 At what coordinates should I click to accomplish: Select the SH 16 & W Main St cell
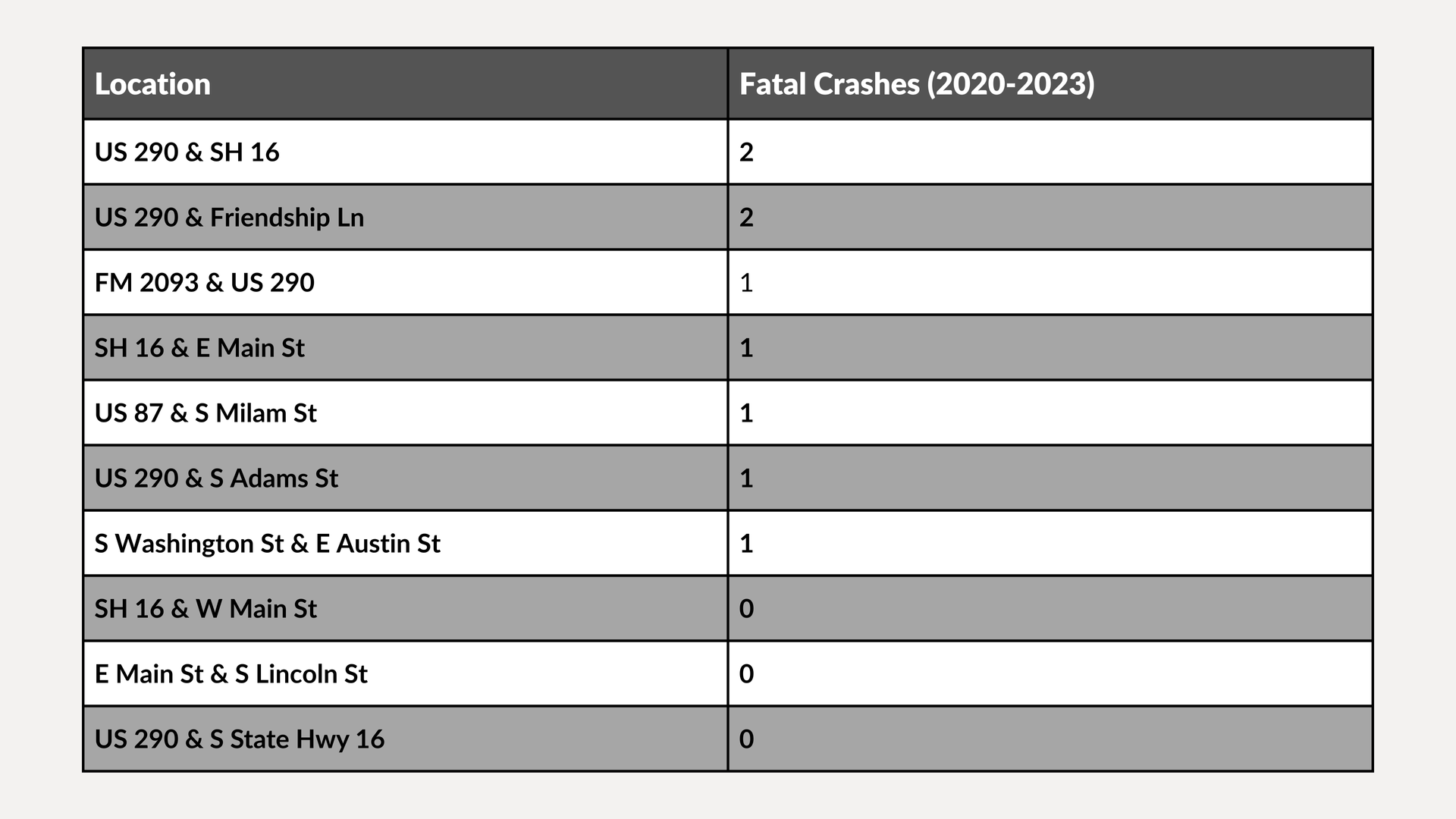coord(405,608)
